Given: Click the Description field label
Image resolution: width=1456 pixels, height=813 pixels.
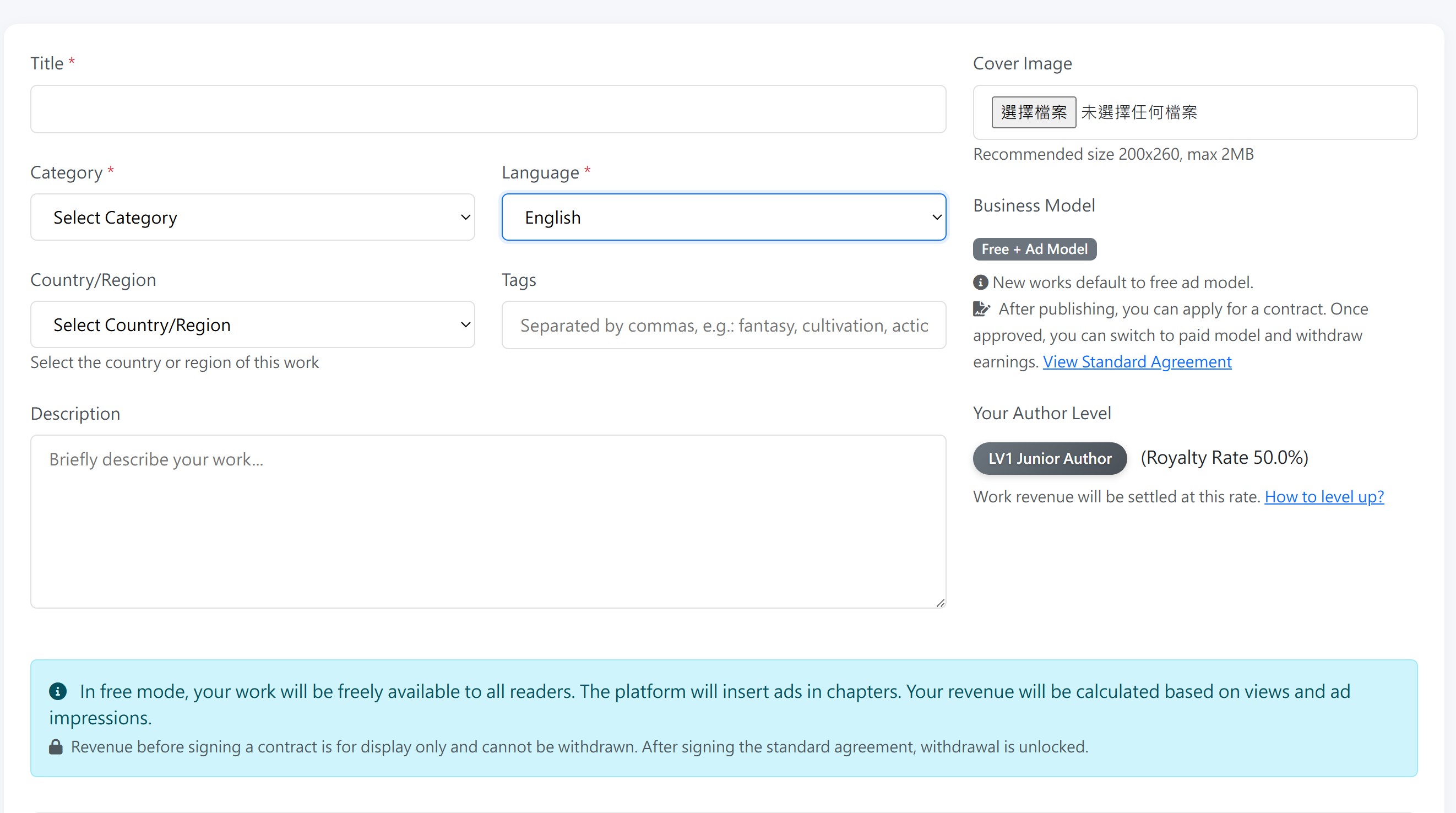Looking at the screenshot, I should coord(75,414).
